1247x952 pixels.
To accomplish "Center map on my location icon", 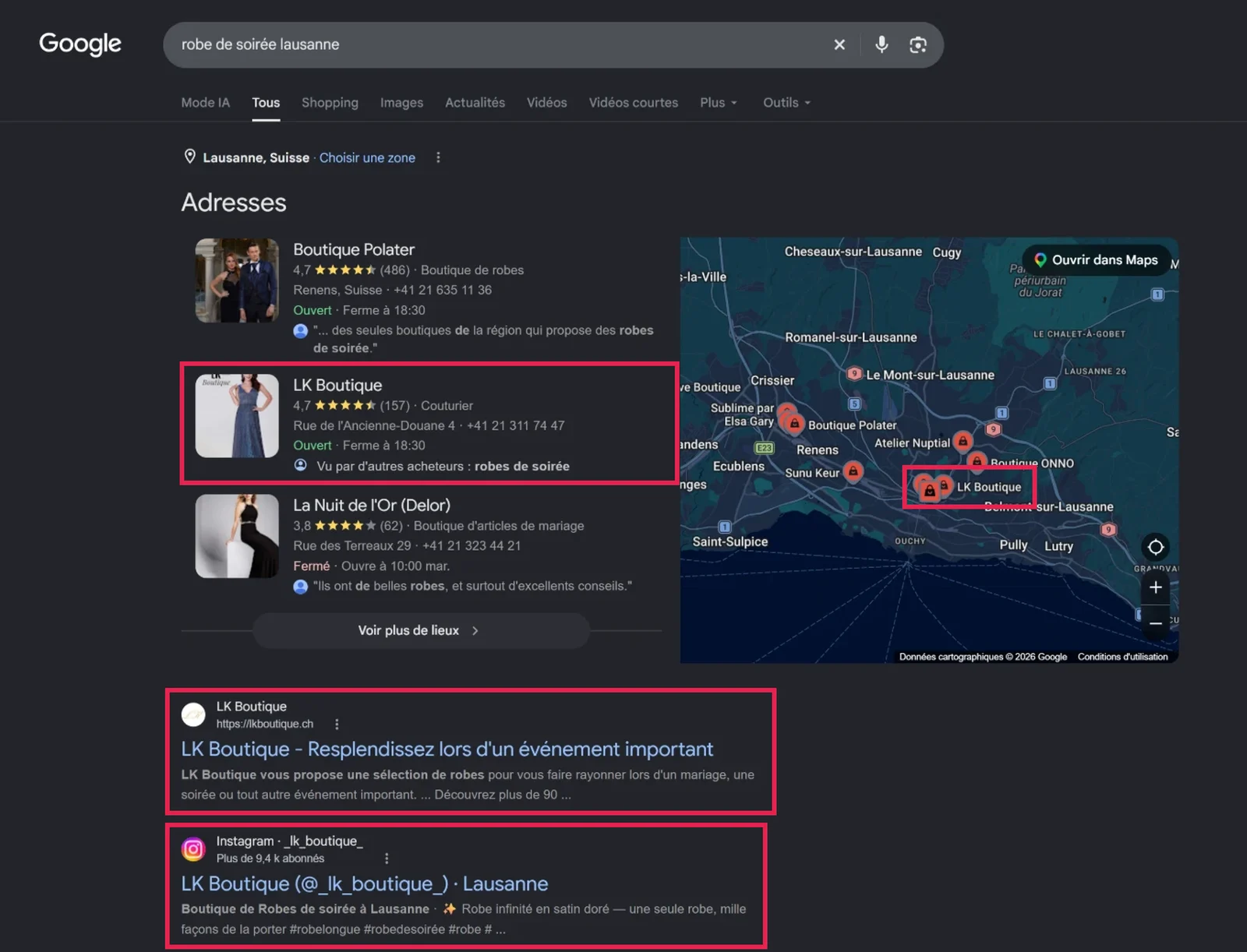I will (1156, 547).
